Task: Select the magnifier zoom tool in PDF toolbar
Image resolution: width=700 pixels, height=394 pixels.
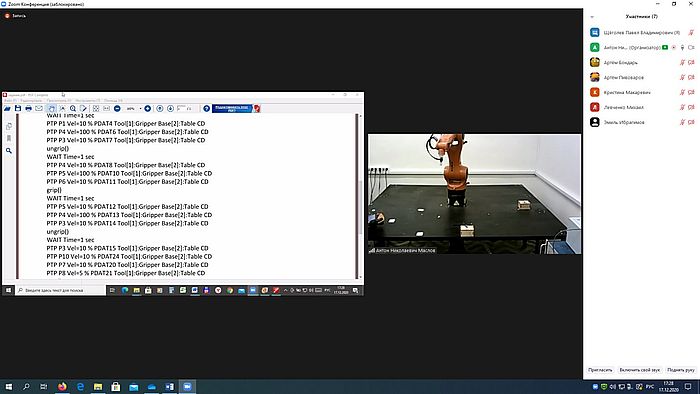Action: click(73, 108)
